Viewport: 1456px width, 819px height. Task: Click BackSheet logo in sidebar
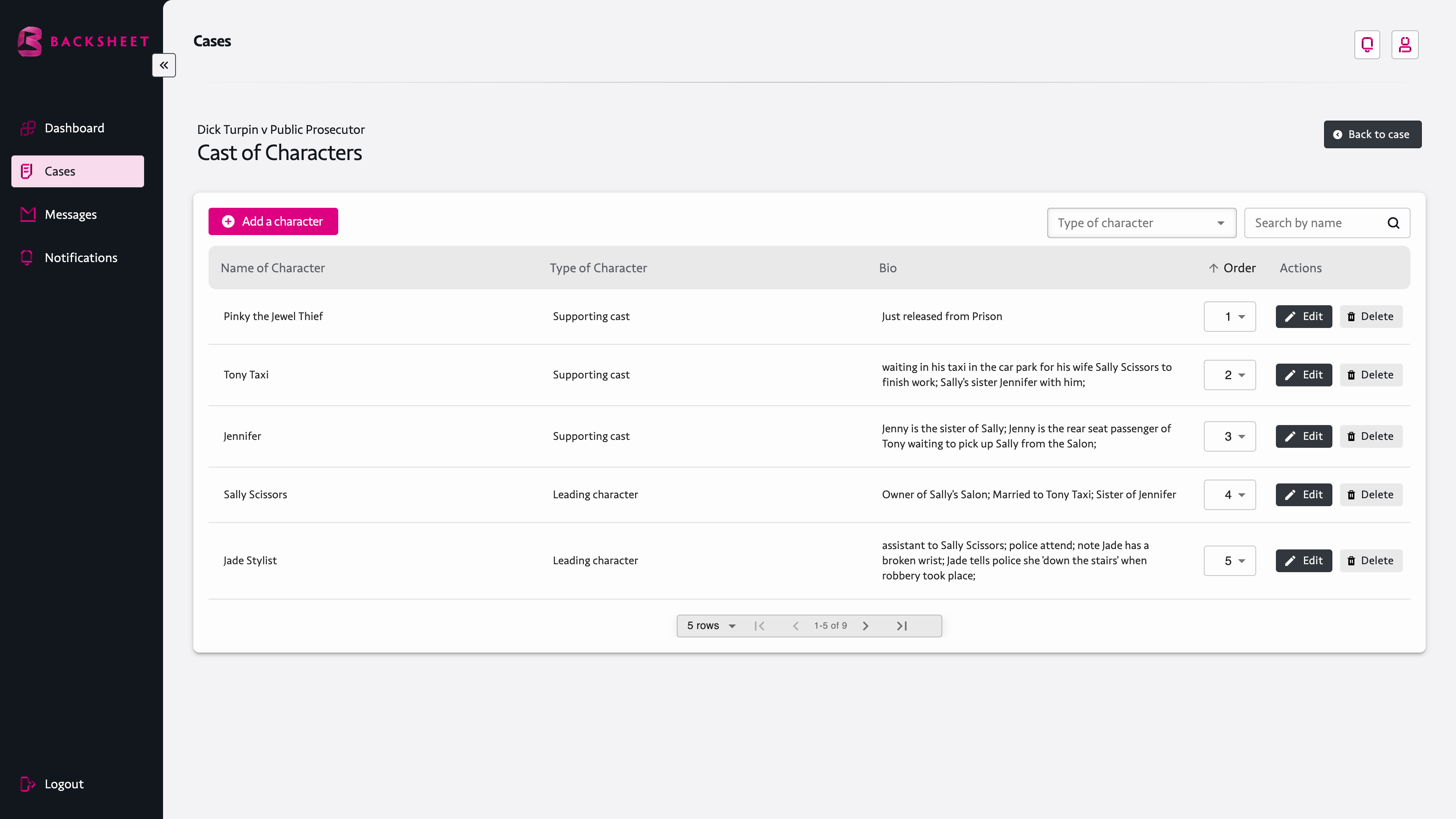click(x=83, y=41)
